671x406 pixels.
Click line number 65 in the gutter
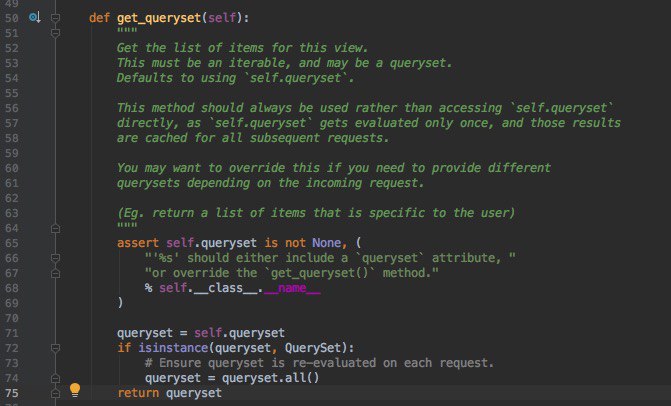point(12,243)
